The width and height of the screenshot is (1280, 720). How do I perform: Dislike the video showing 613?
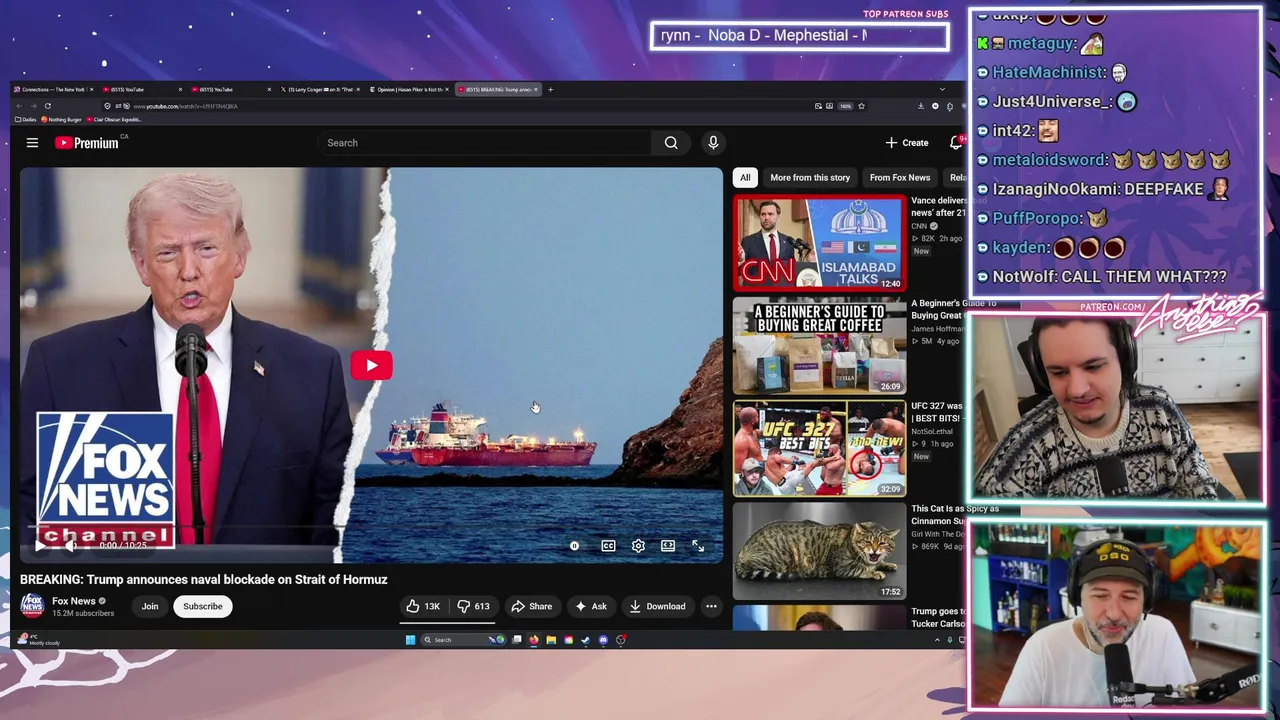coord(473,606)
